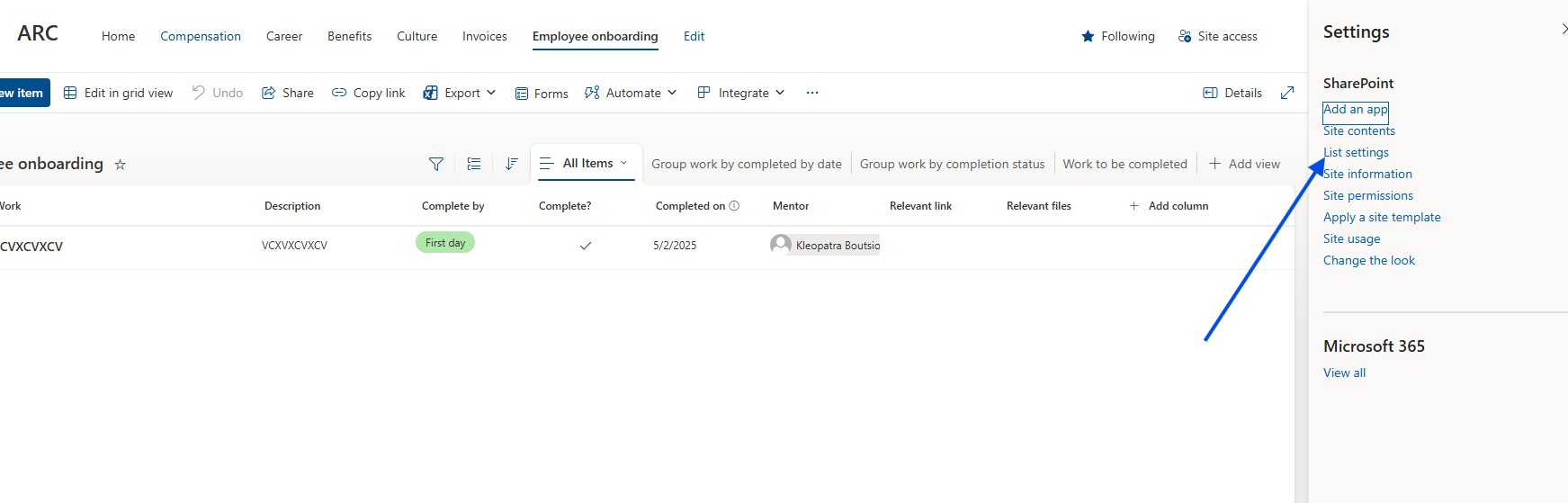Go to the Compensation navigation tab
Viewport: 1568px width, 503px height.
pos(201,37)
